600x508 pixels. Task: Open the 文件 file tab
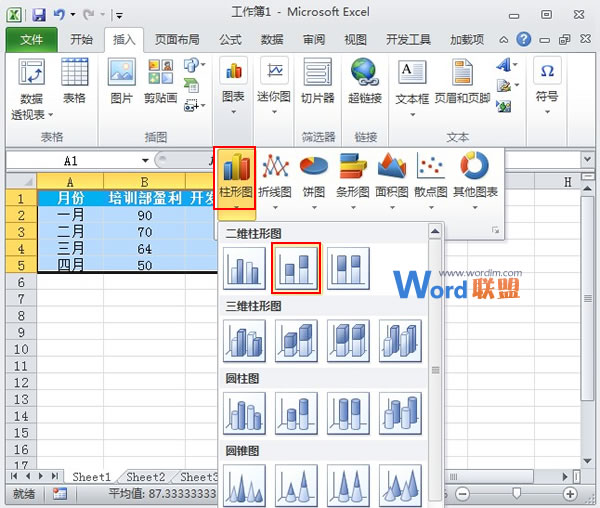pos(31,40)
